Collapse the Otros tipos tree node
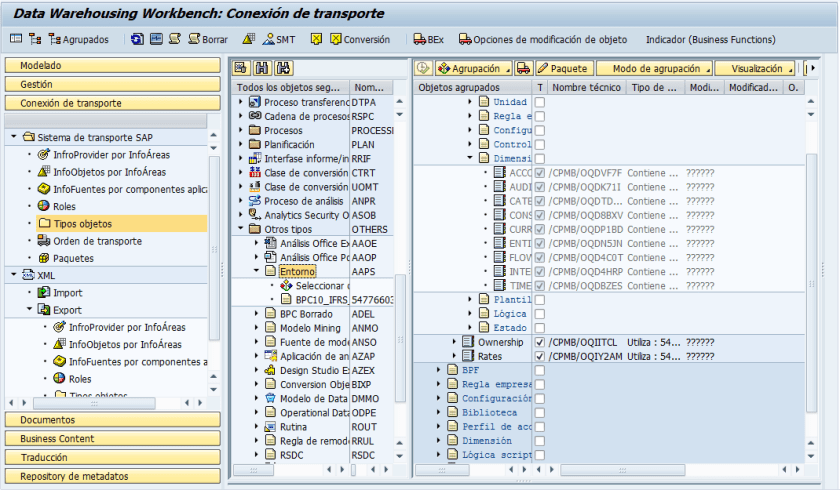Image resolution: width=840 pixels, height=490 pixels. click(x=241, y=229)
